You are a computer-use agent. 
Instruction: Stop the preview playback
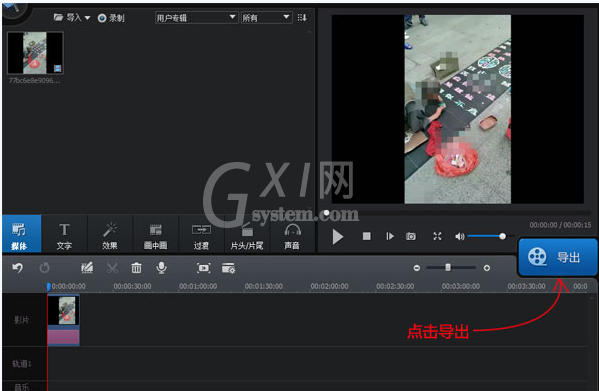pos(367,236)
